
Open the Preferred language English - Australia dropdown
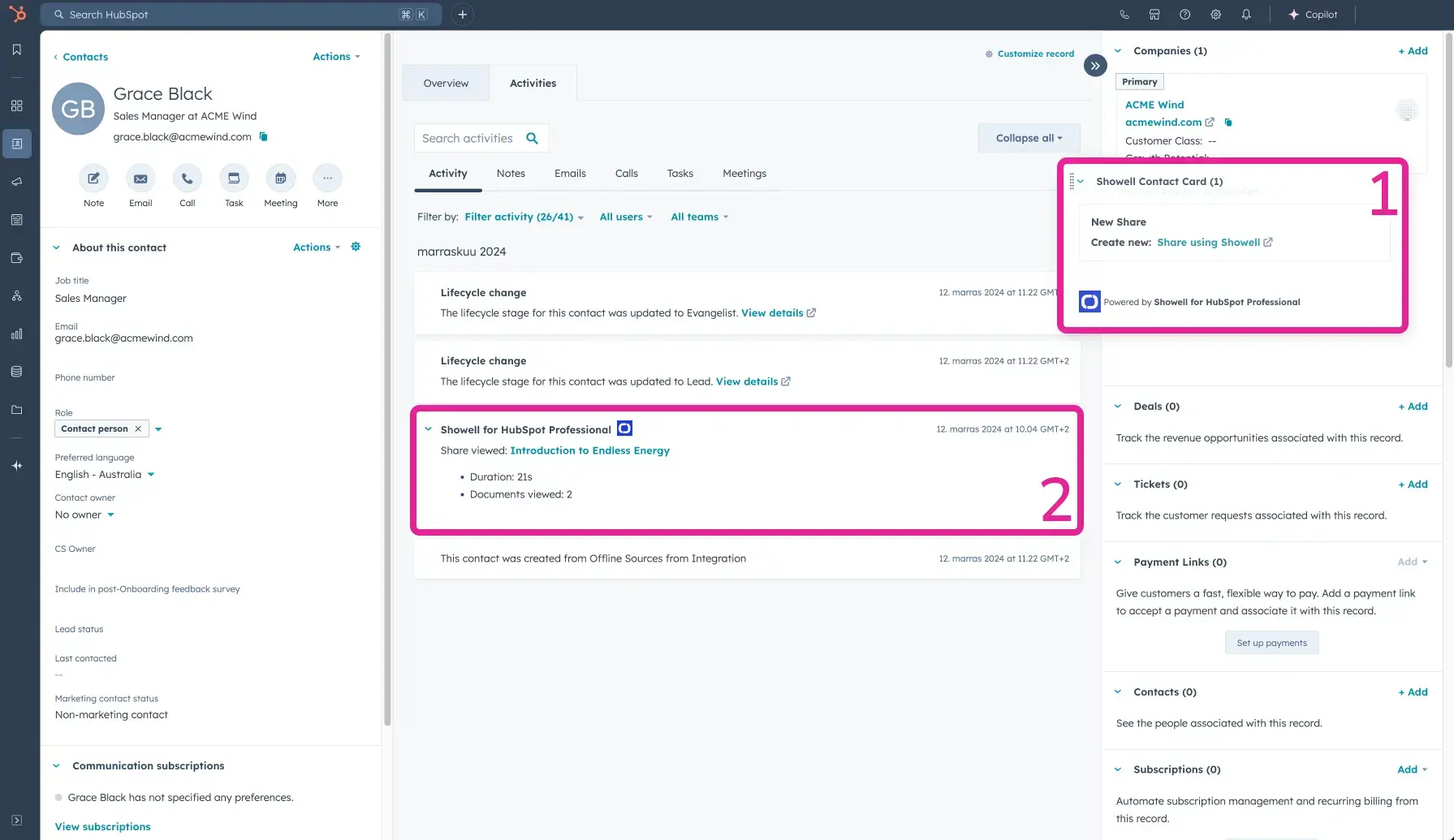point(105,475)
